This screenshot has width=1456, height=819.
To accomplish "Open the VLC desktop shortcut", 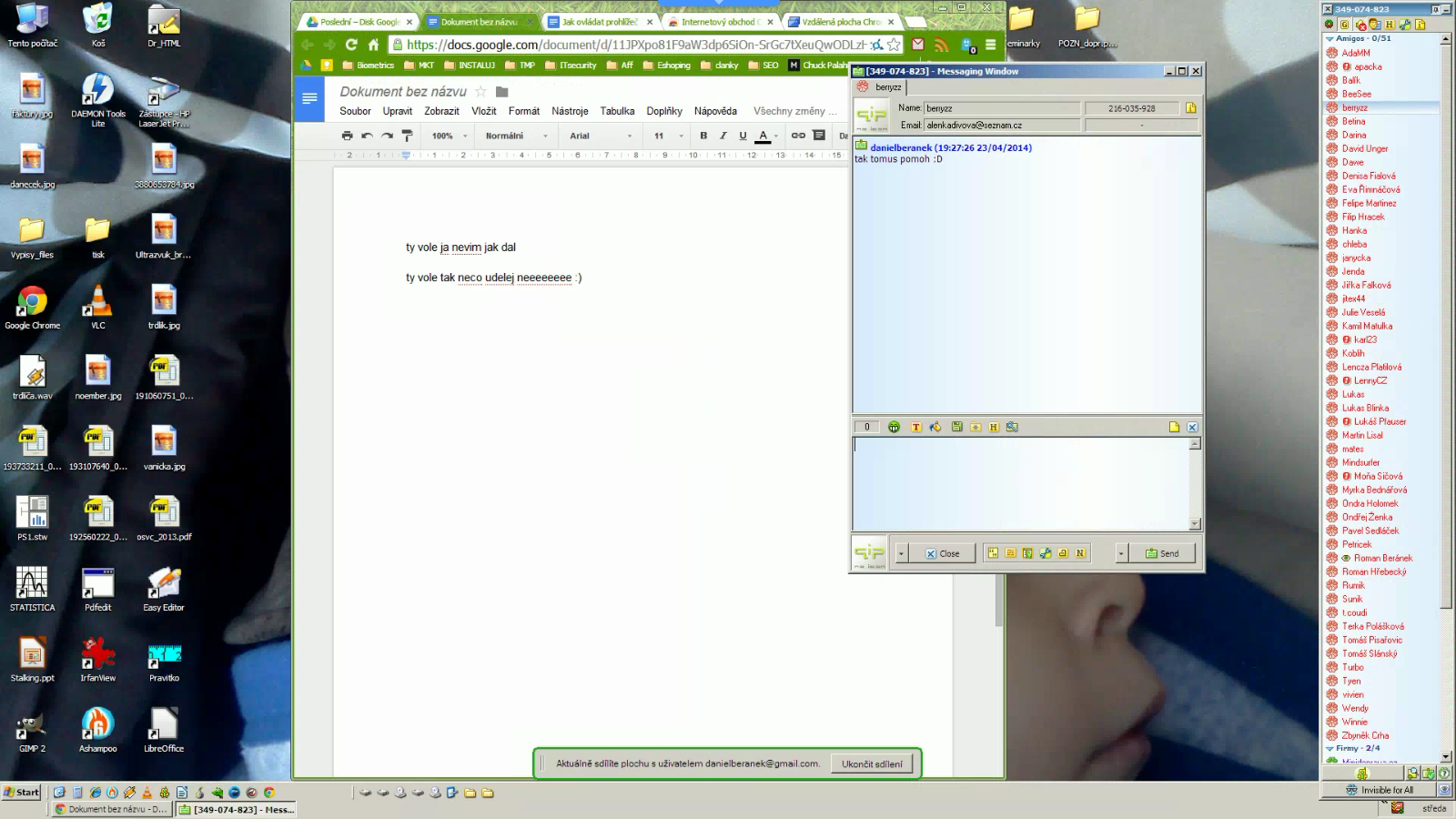I will click(98, 307).
